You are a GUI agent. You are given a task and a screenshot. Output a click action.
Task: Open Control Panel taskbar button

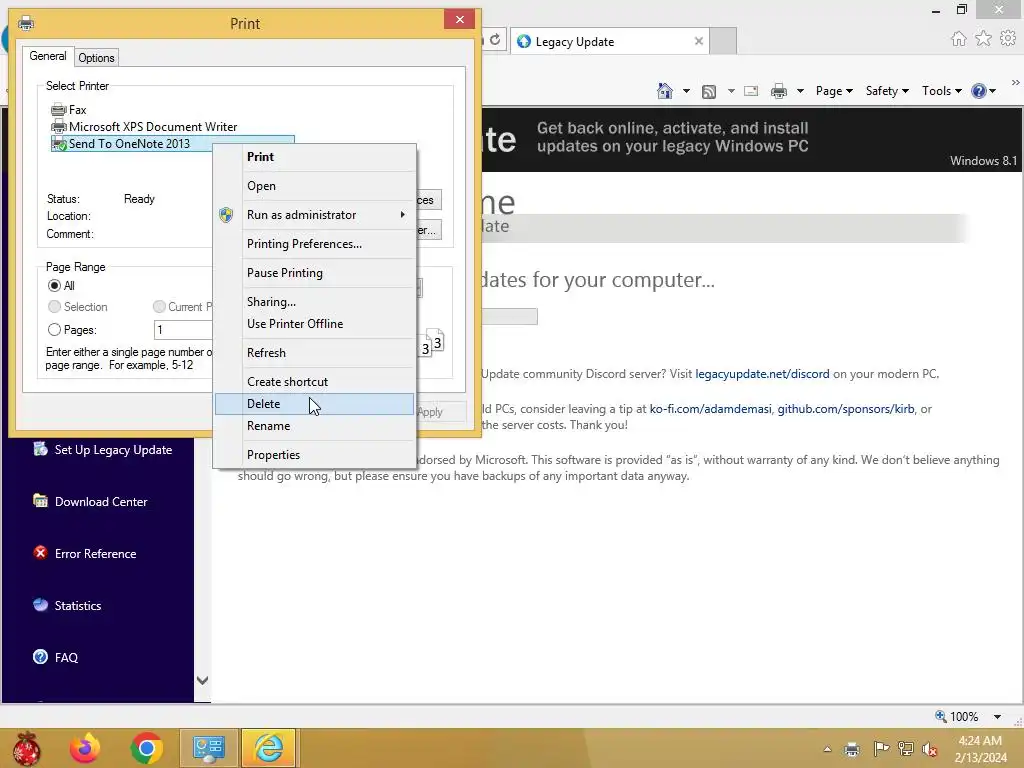[208, 748]
